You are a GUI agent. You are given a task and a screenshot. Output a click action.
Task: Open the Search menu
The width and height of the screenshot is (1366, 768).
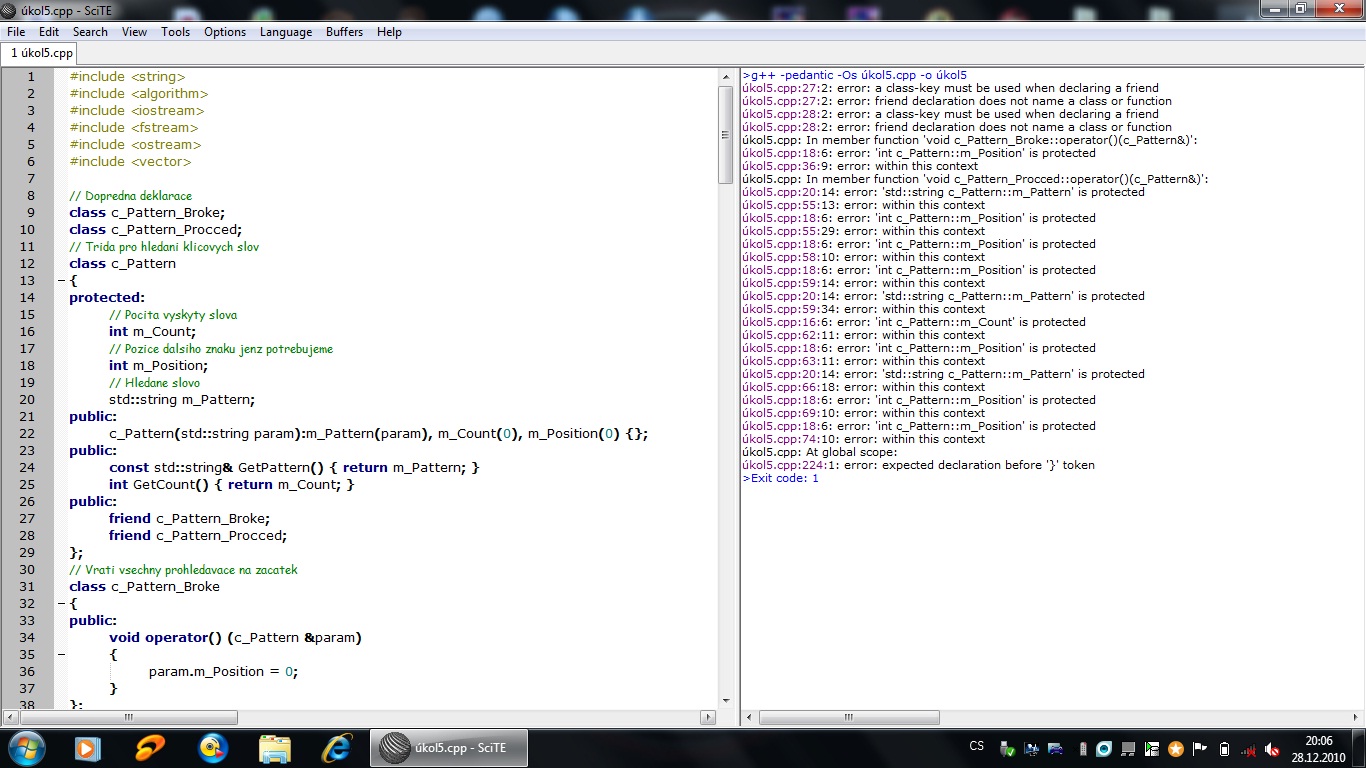(x=90, y=32)
